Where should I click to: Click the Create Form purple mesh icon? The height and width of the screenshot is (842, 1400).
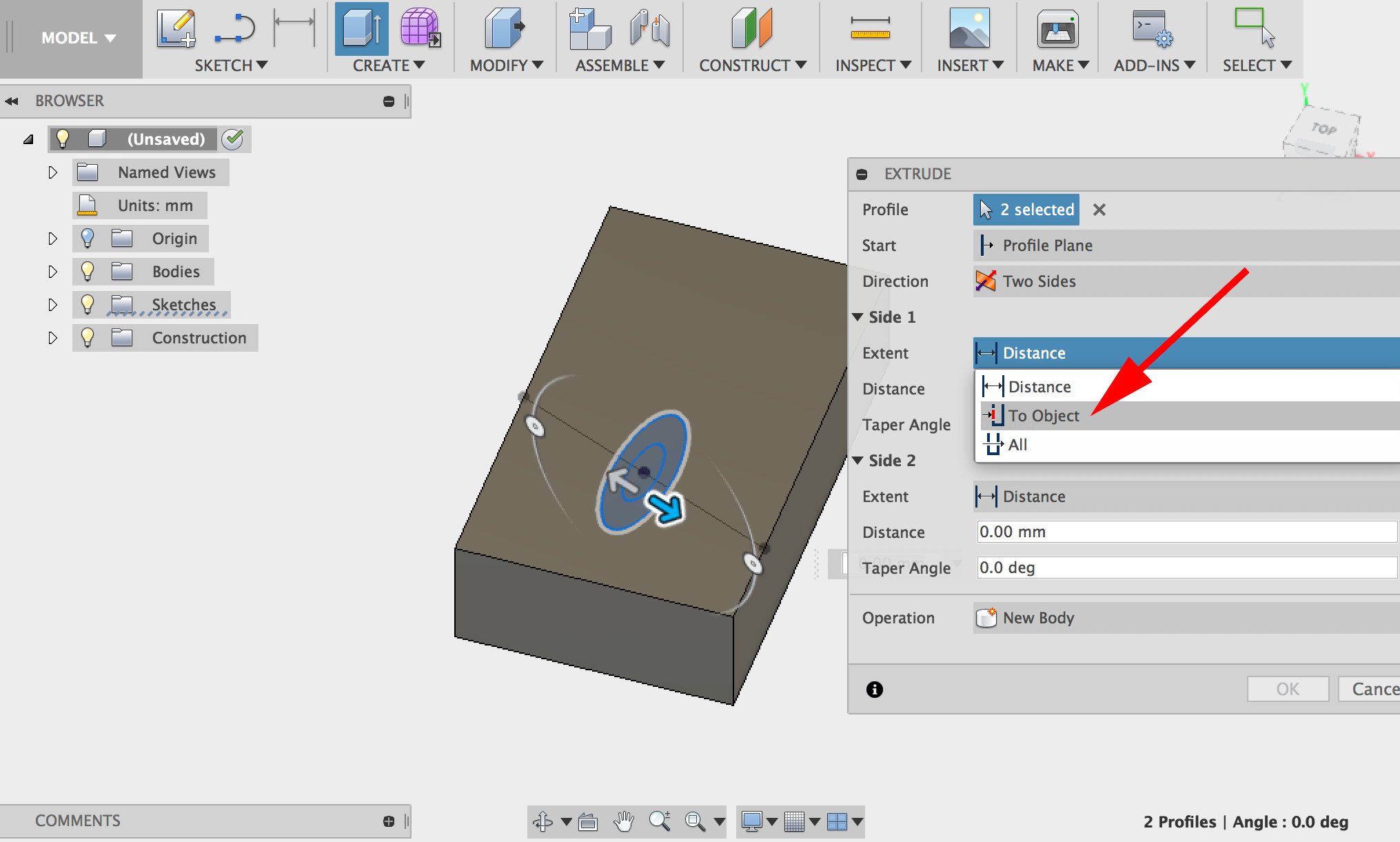[420, 28]
